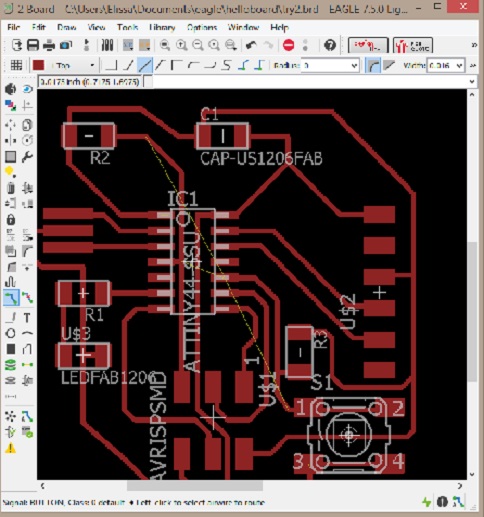
Task: Select the Miter tool
Action: pyautogui.click(x=27, y=251)
